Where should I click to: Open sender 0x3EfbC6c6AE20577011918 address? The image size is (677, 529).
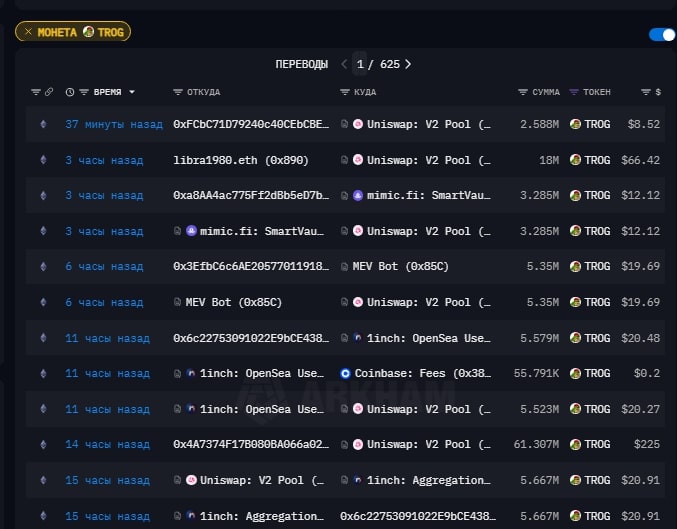[x=251, y=266]
